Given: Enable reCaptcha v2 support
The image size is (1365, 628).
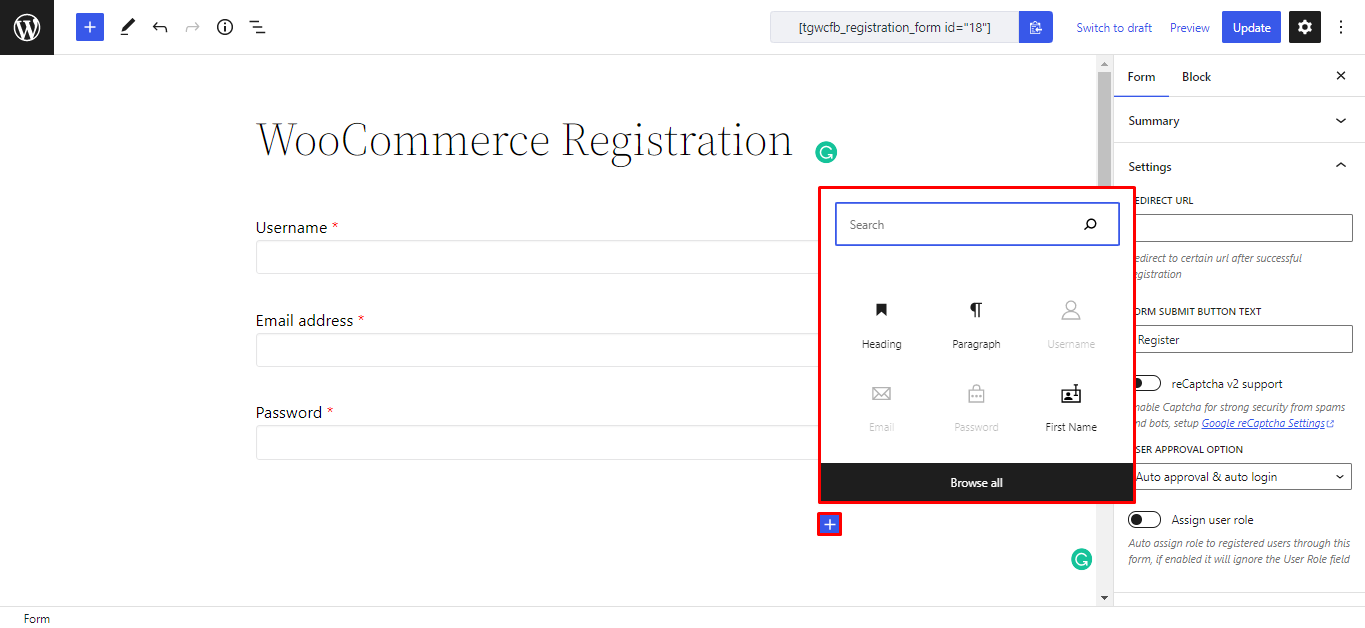Looking at the screenshot, I should [1144, 382].
